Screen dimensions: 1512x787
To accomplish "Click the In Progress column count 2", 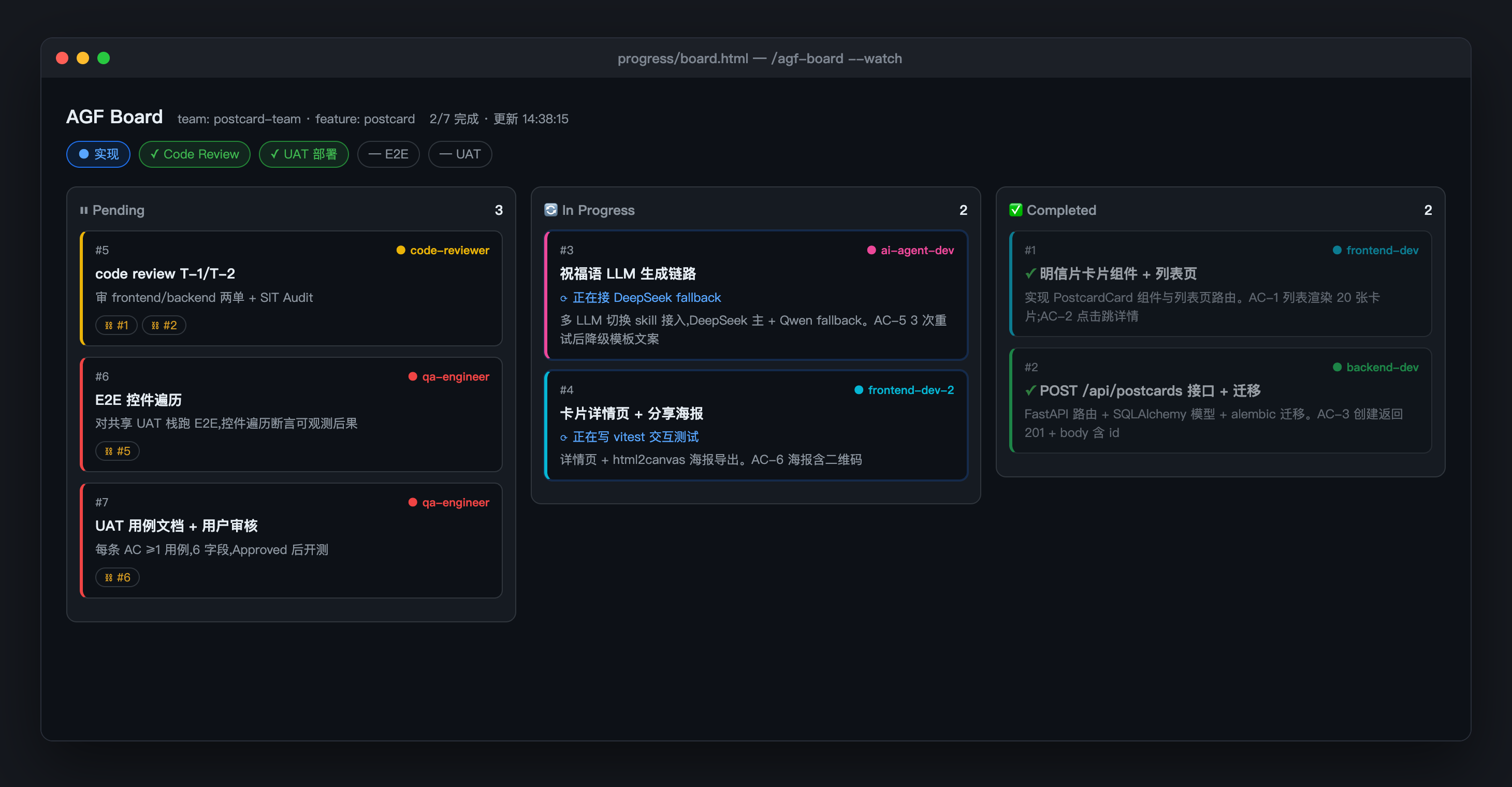I will point(963,210).
